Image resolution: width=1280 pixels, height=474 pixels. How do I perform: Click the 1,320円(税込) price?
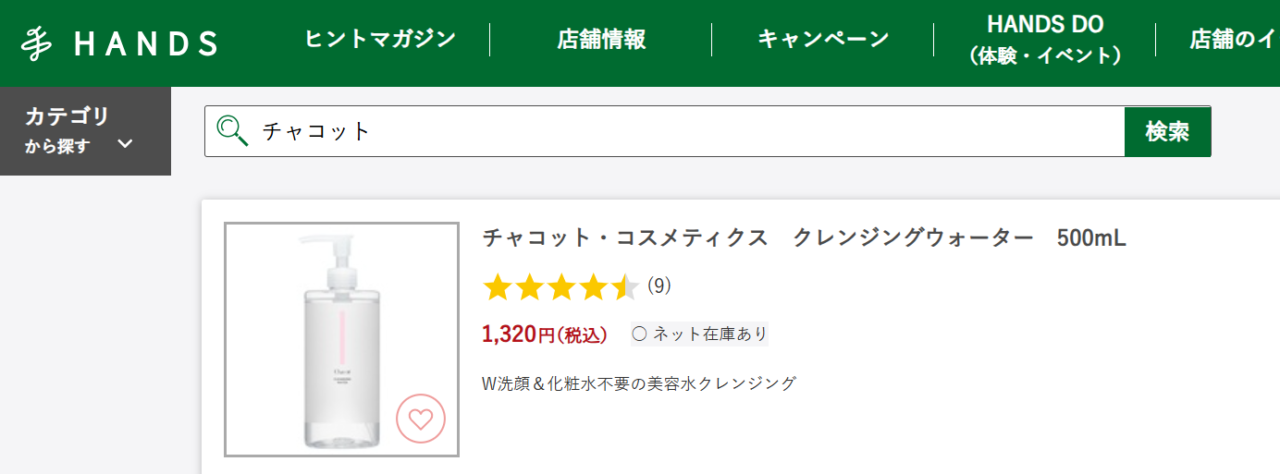[544, 334]
